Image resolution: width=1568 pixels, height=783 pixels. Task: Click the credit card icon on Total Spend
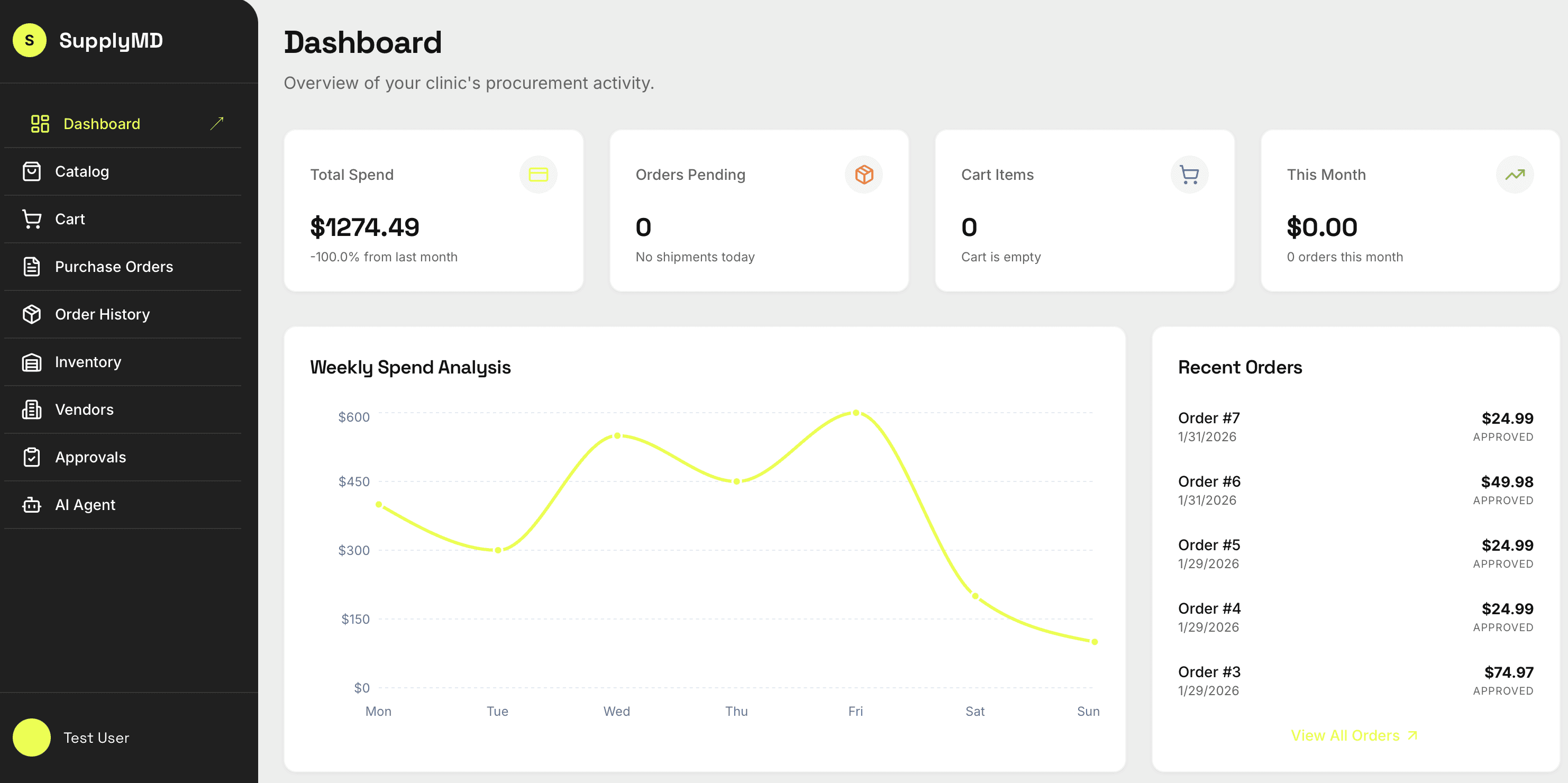538,174
